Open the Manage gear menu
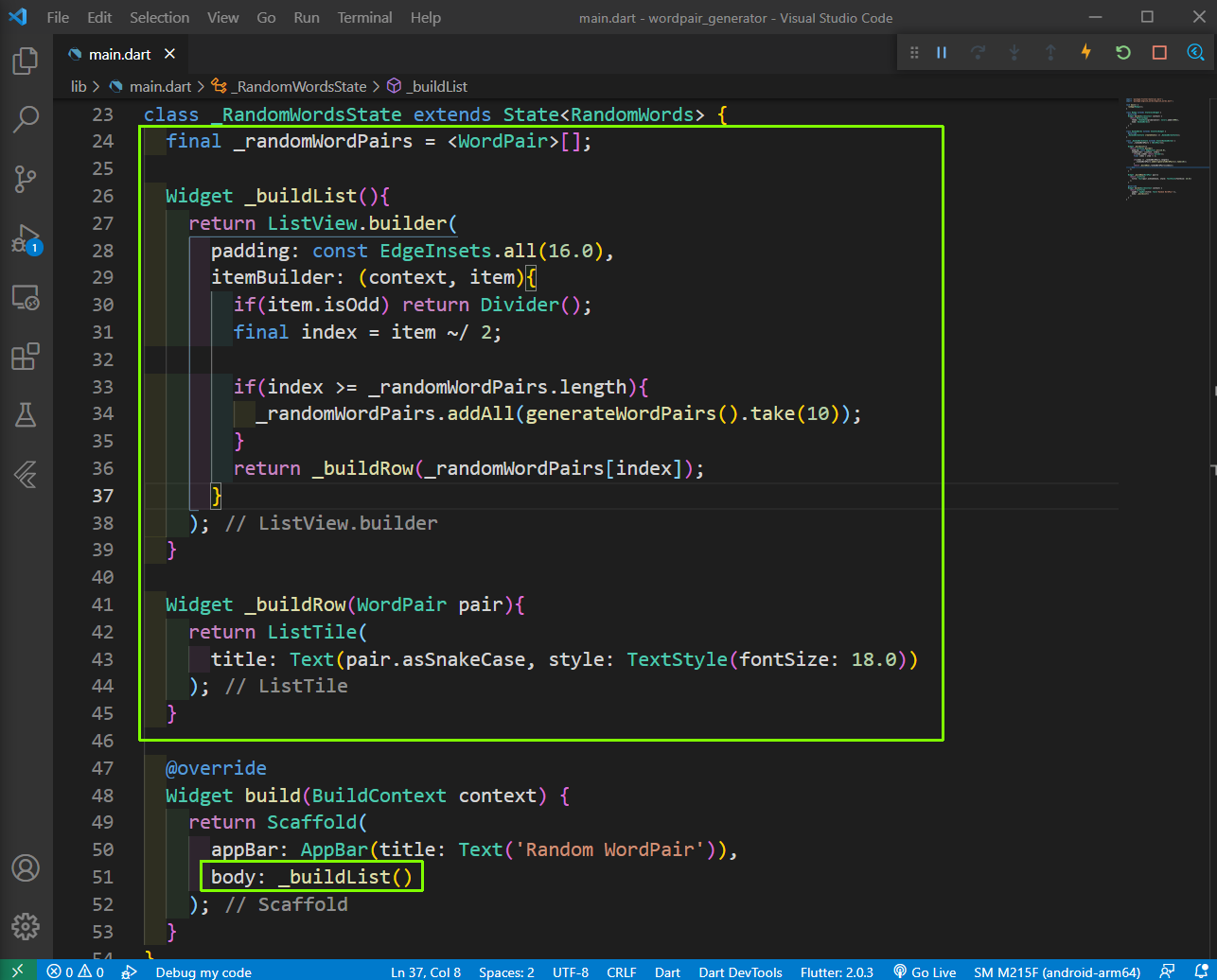This screenshot has height=980, width=1217. point(26,926)
